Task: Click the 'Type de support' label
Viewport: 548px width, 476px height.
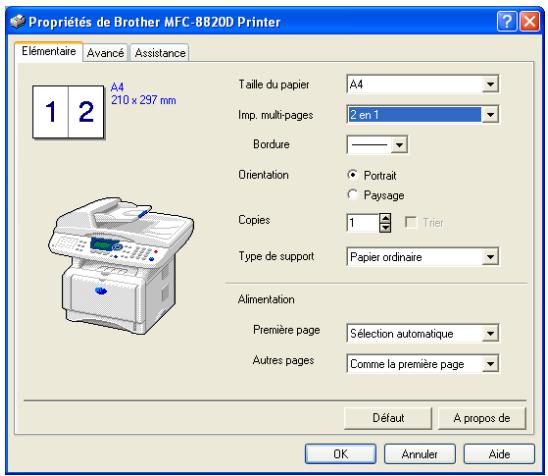Action: click(x=276, y=256)
